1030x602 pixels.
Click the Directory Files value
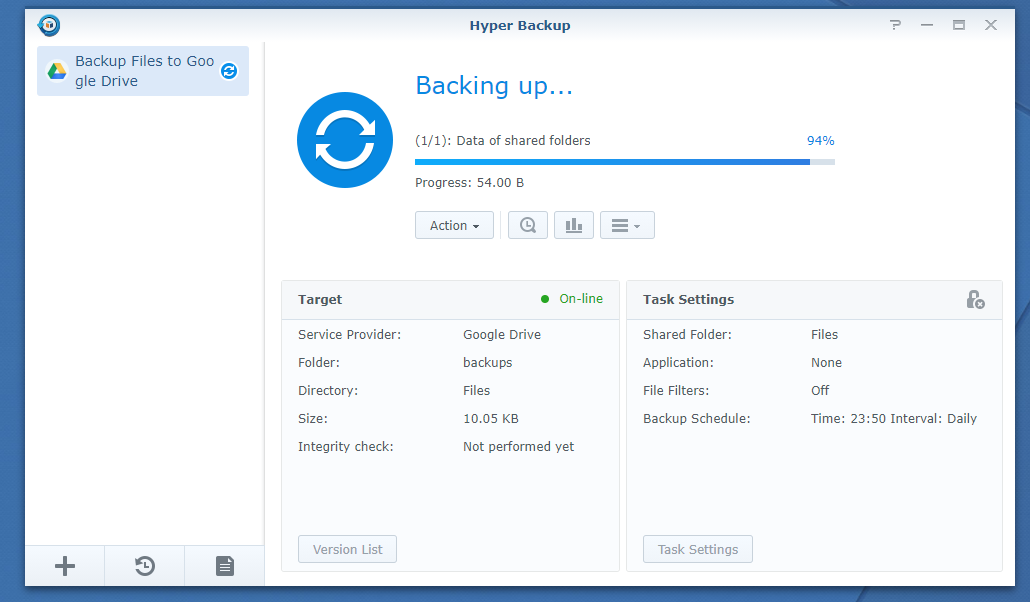476,390
